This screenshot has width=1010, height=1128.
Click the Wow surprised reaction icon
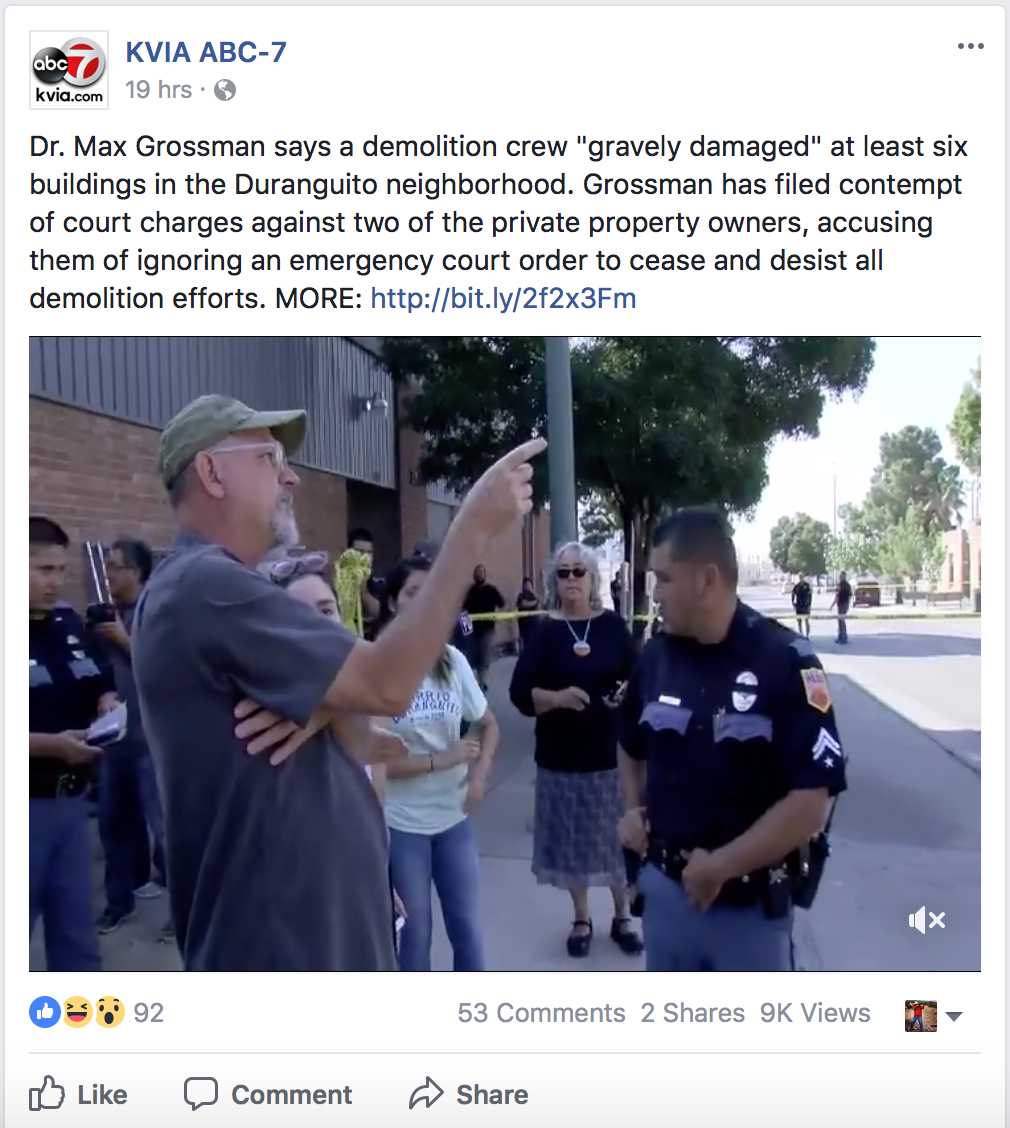point(109,1012)
